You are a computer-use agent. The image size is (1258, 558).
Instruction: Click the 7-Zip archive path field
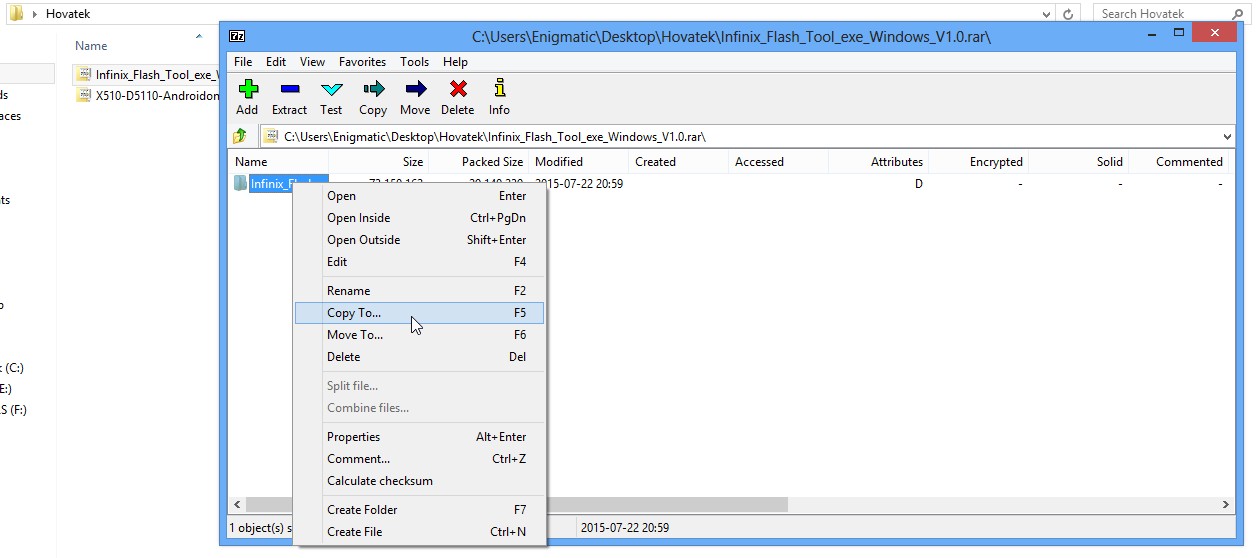[739, 136]
